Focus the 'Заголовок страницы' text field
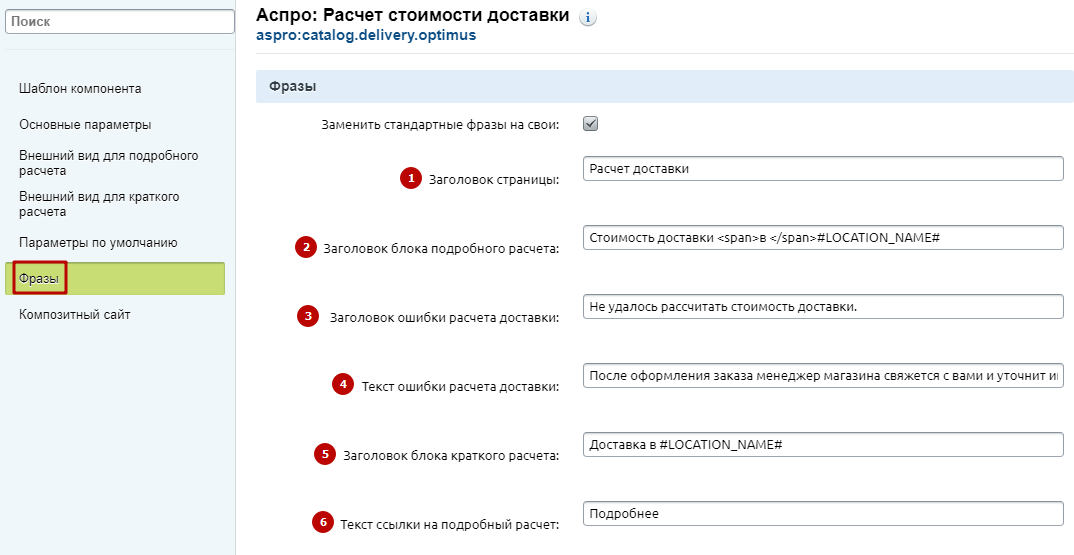 click(823, 169)
